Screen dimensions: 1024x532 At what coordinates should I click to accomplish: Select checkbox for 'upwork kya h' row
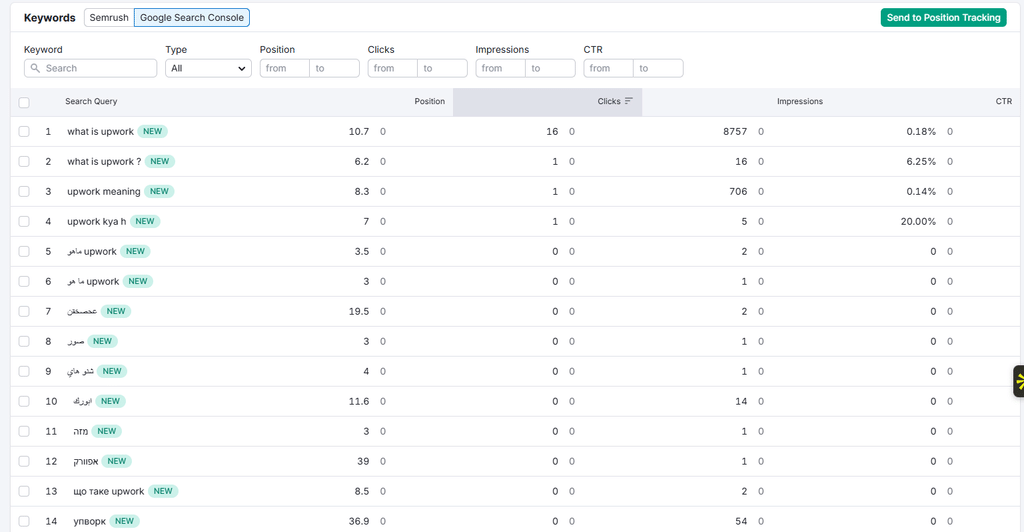tap(24, 221)
